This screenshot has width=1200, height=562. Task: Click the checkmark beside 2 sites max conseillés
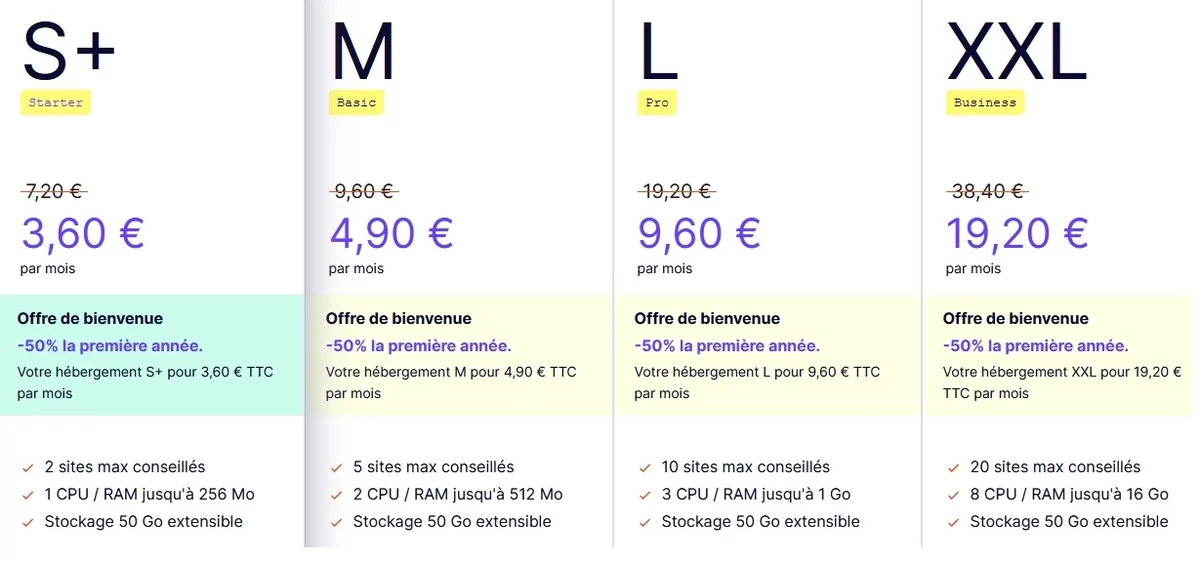[x=26, y=467]
